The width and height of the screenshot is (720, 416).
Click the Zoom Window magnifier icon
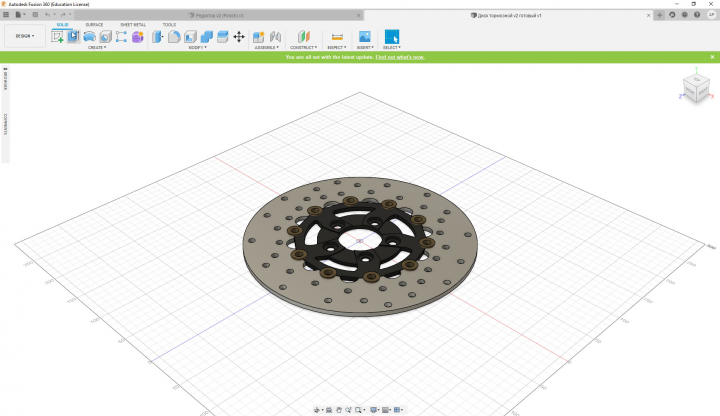tap(358, 410)
